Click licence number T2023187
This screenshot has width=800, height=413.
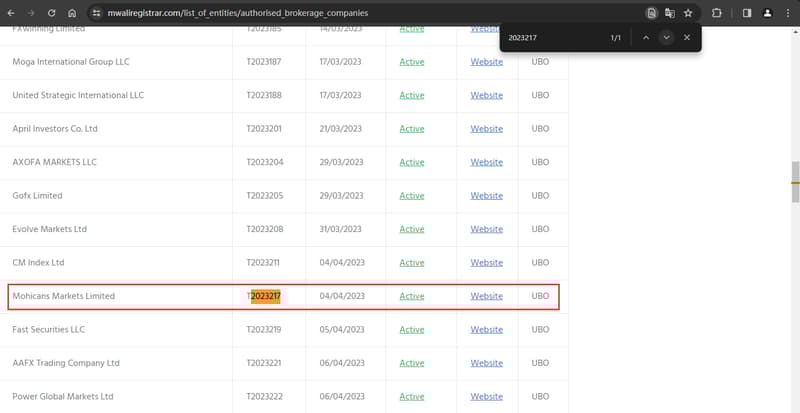click(x=264, y=62)
